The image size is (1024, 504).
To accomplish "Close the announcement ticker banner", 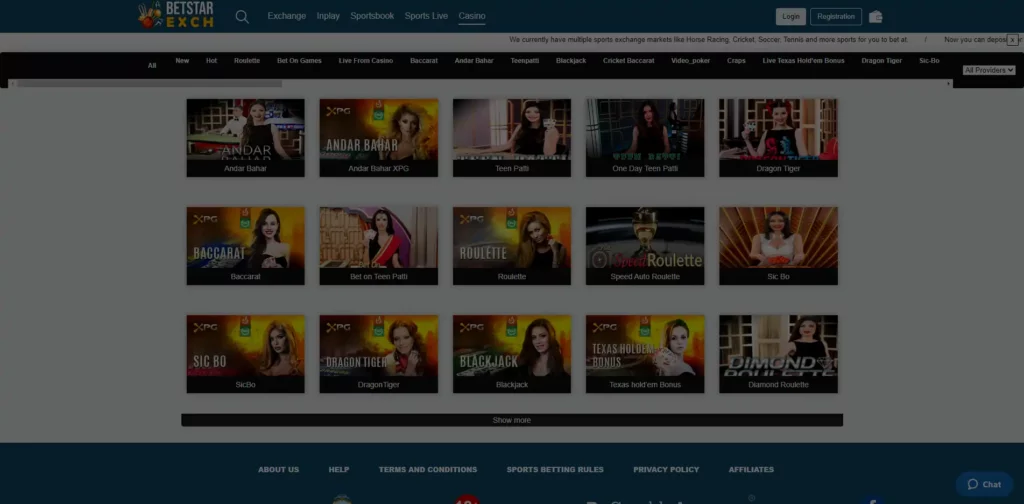I will (x=1012, y=40).
